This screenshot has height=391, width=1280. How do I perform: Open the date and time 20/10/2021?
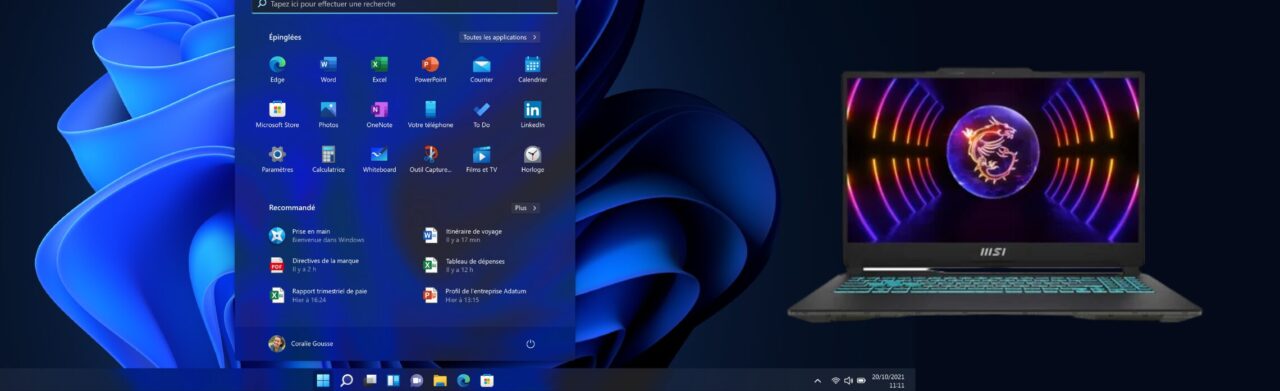[888, 381]
